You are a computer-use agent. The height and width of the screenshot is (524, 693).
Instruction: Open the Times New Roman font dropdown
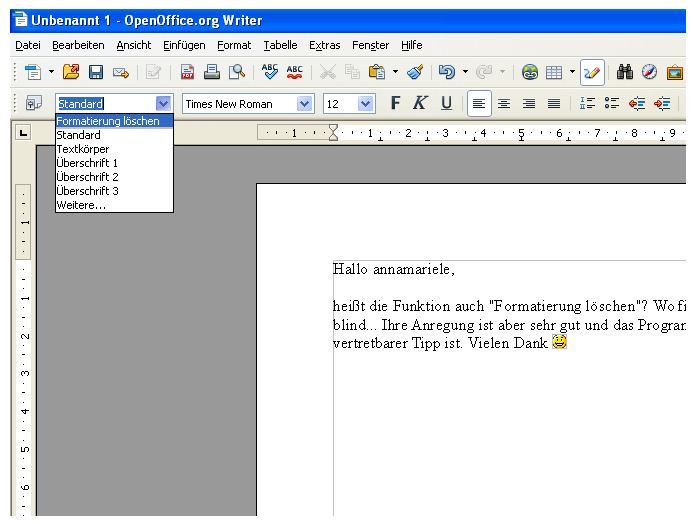305,103
